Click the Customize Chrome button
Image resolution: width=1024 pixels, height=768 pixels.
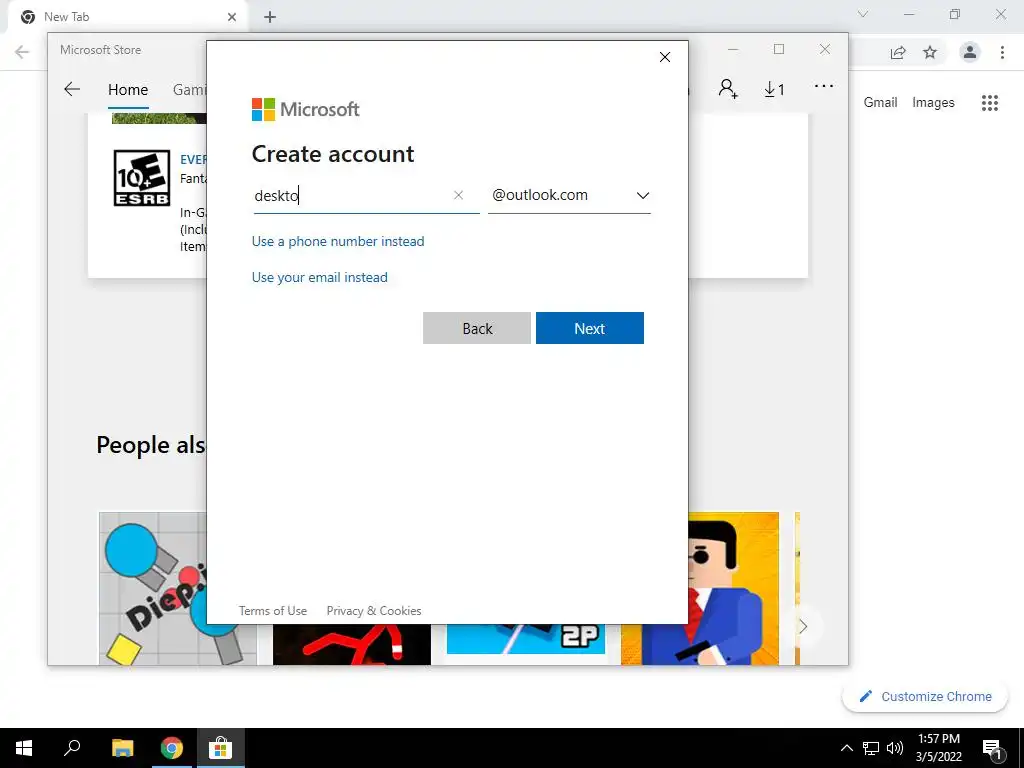pos(925,696)
